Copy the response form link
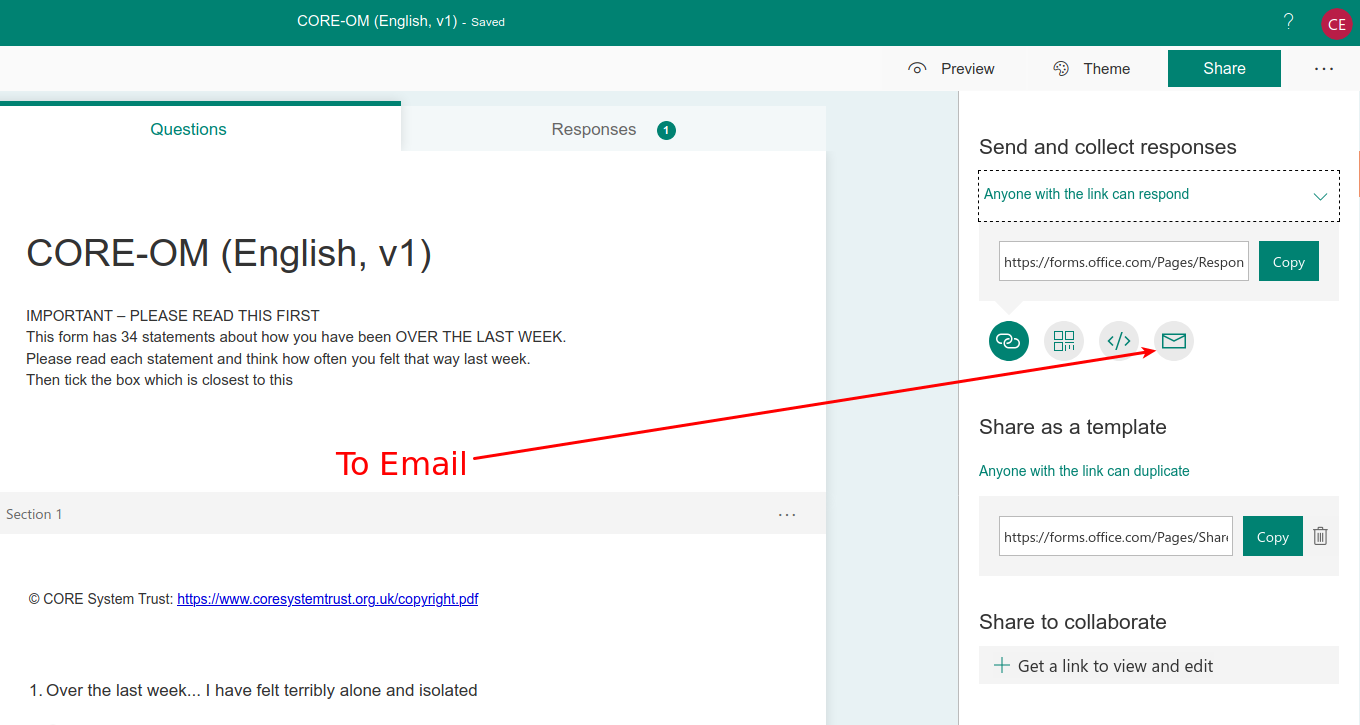Image resolution: width=1360 pixels, height=725 pixels. click(1288, 262)
